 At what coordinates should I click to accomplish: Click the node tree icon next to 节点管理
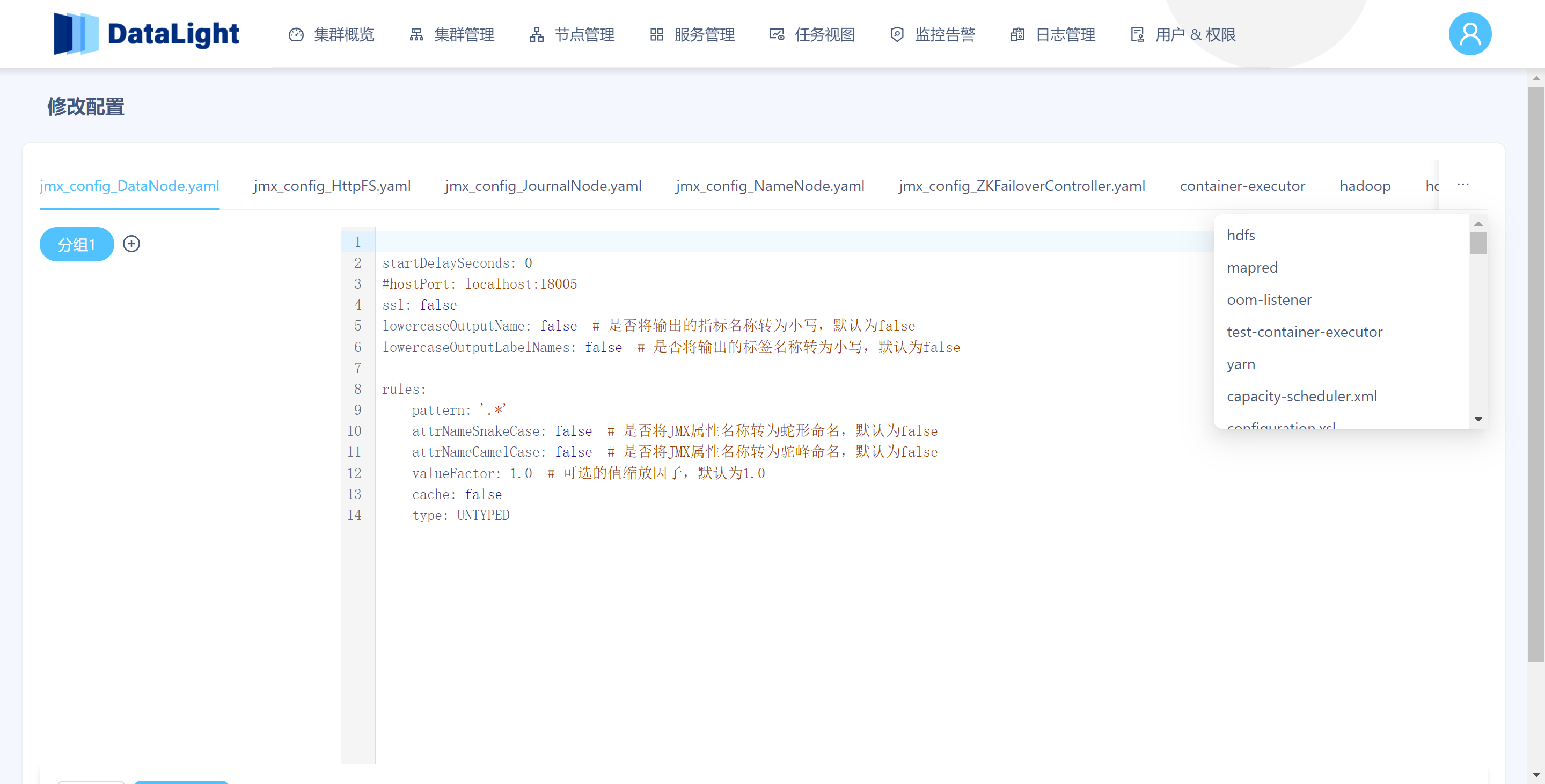click(x=536, y=35)
